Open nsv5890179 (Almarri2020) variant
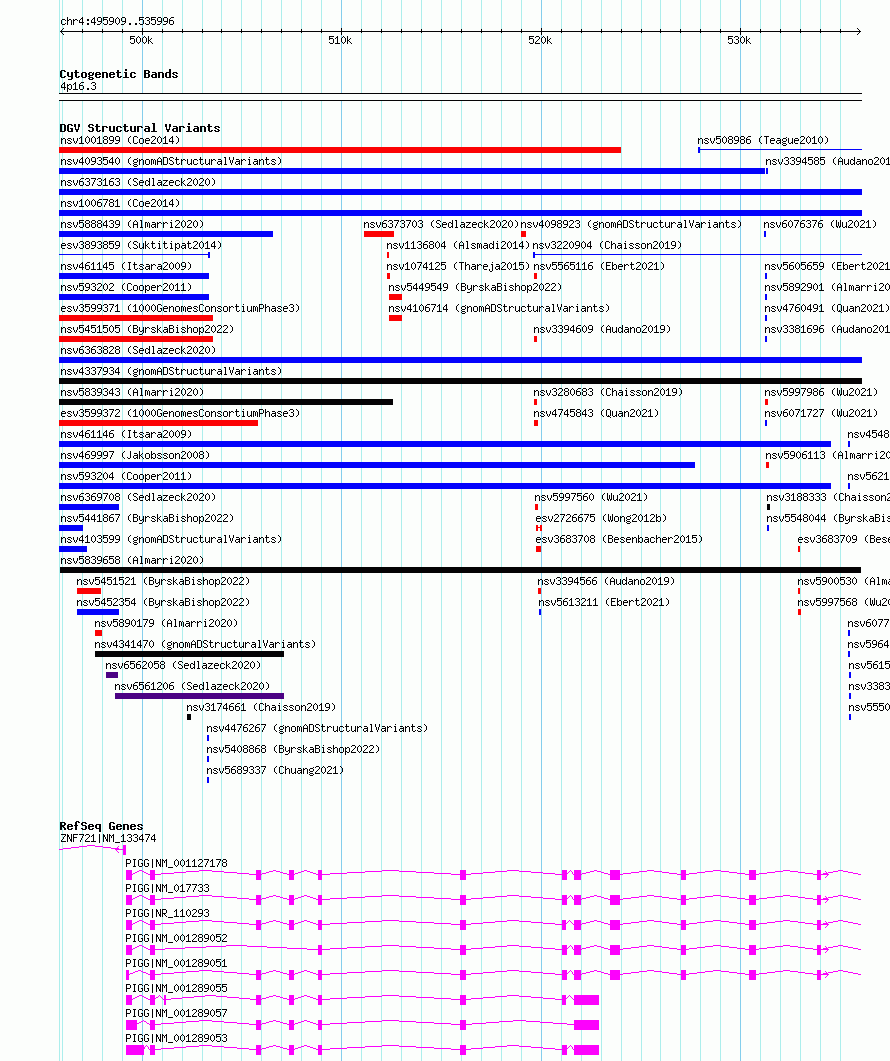Screen dimensions: 890x1061 166,623
